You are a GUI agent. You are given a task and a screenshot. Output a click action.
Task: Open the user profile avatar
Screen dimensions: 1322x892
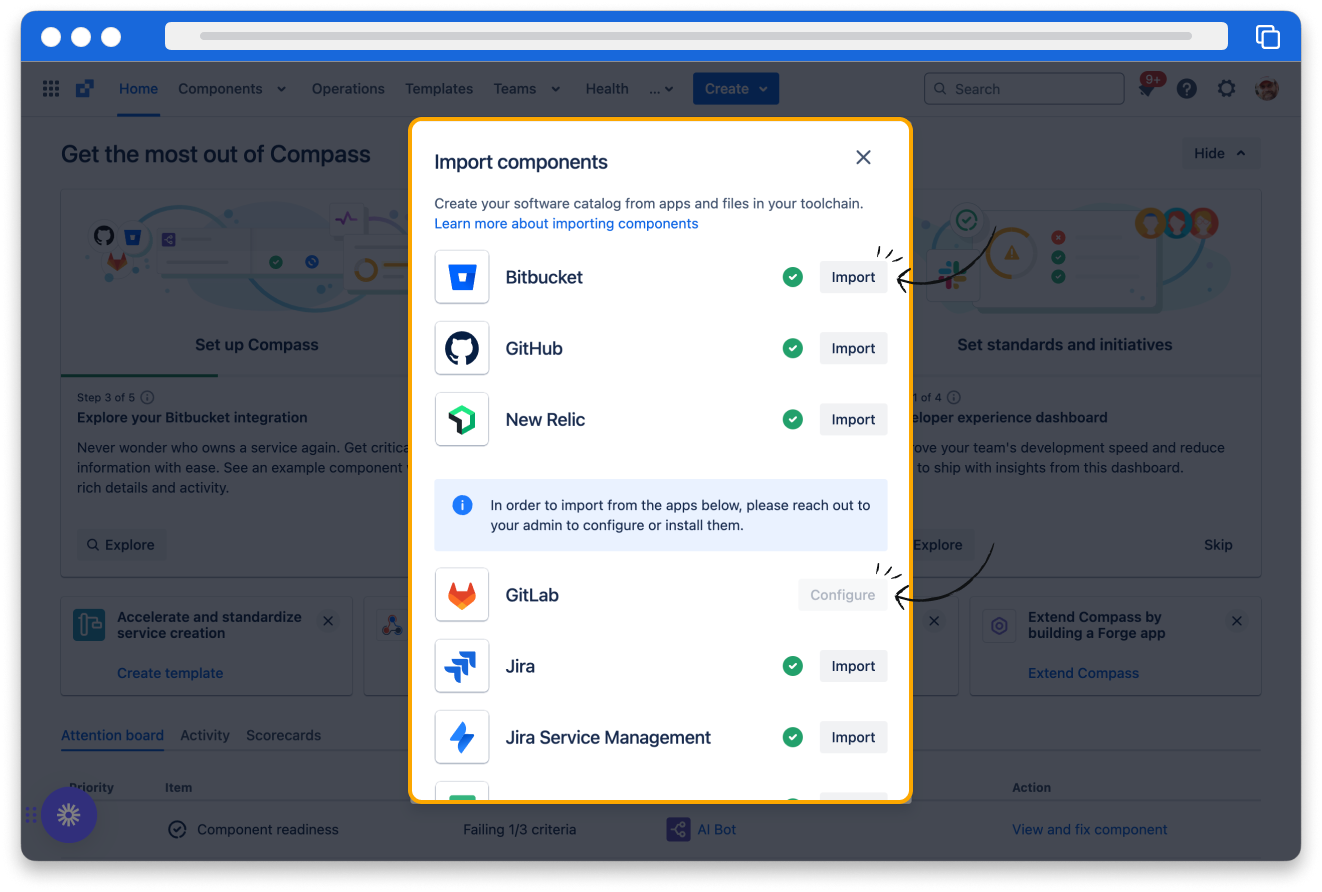(x=1267, y=89)
